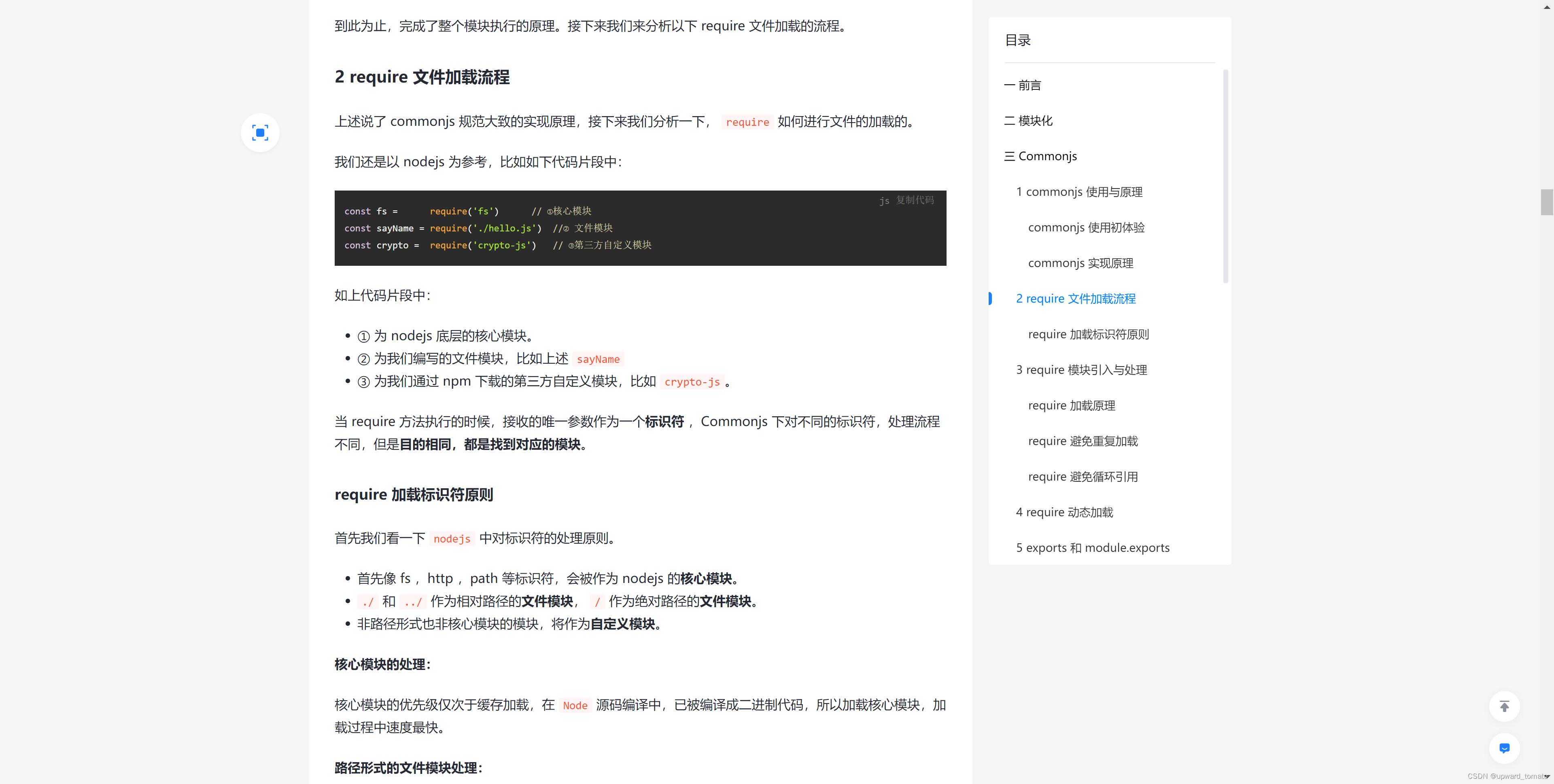Select require 避免重复加载 entry
This screenshot has width=1554, height=784.
(x=1083, y=441)
